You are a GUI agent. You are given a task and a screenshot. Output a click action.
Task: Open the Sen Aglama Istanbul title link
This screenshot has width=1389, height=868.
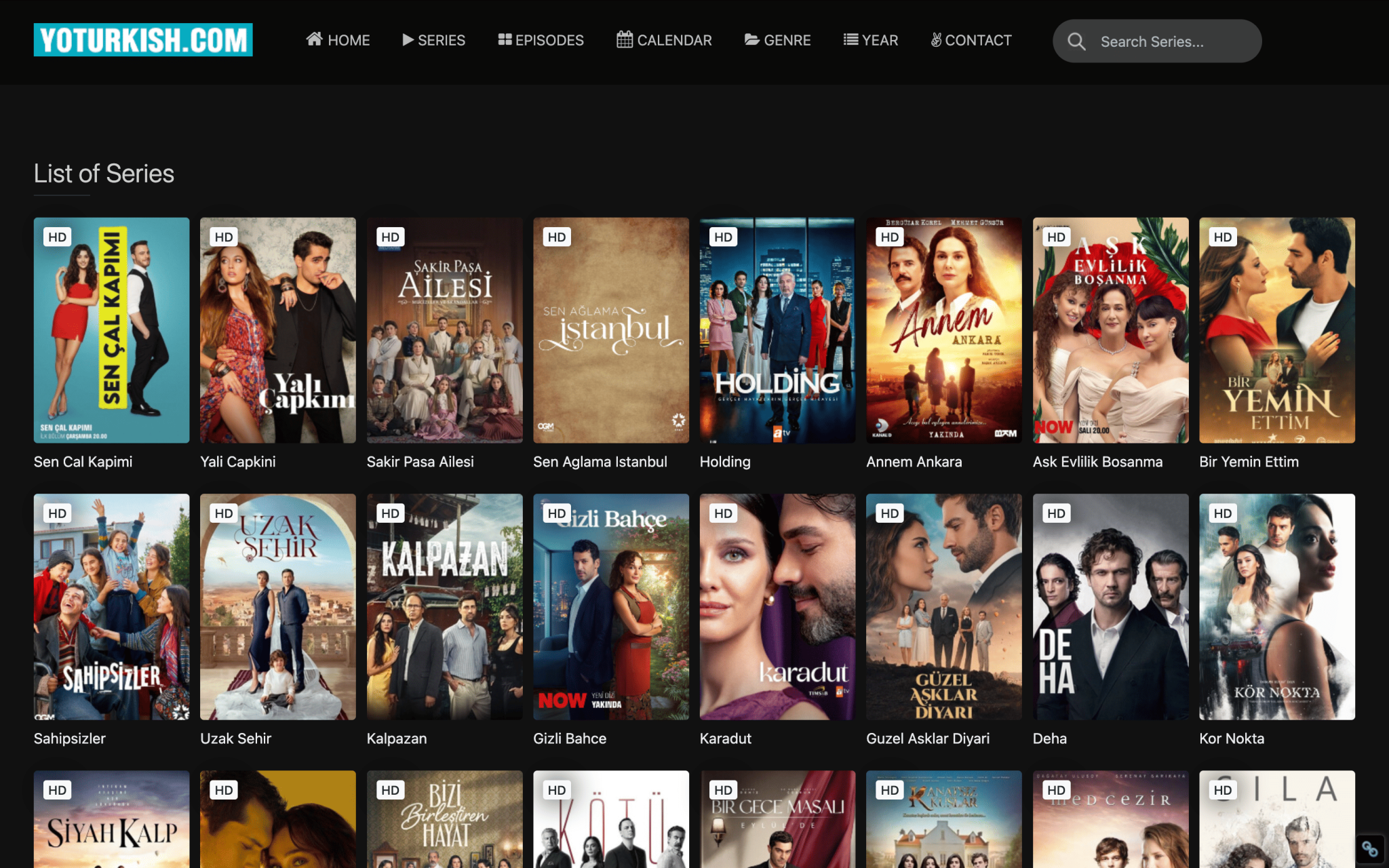pyautogui.click(x=600, y=462)
